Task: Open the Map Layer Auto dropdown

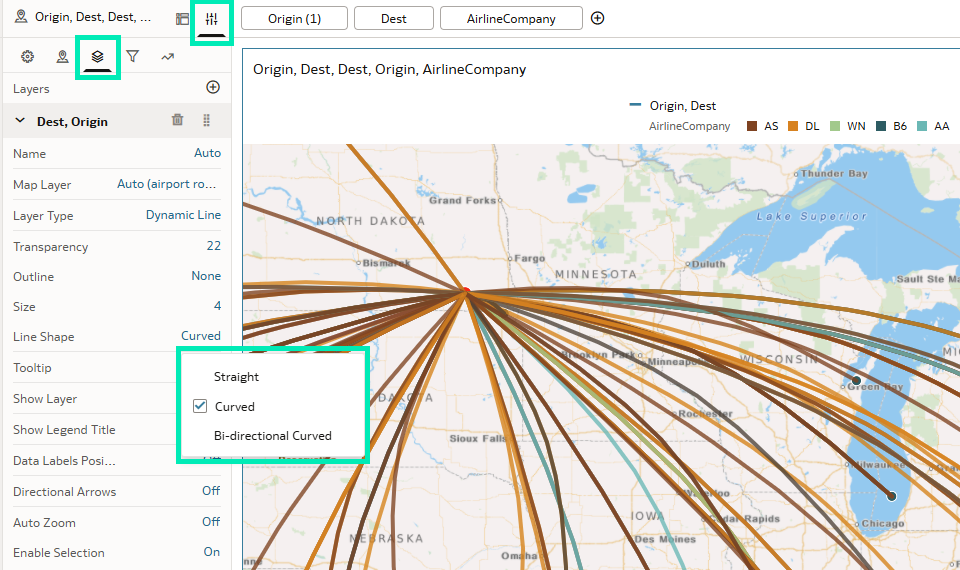Action: tap(167, 185)
